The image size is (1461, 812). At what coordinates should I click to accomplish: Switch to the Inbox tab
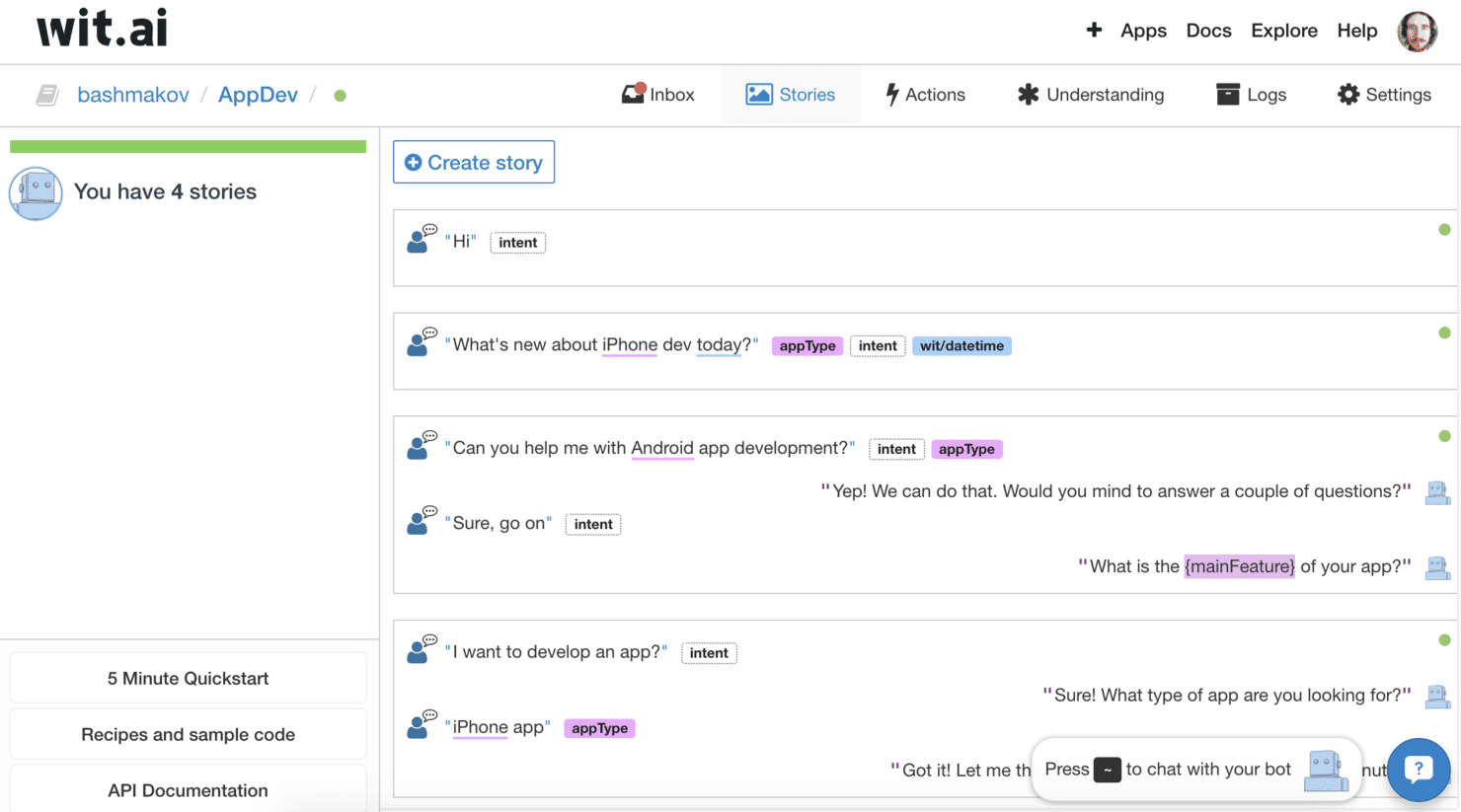pyautogui.click(x=657, y=95)
